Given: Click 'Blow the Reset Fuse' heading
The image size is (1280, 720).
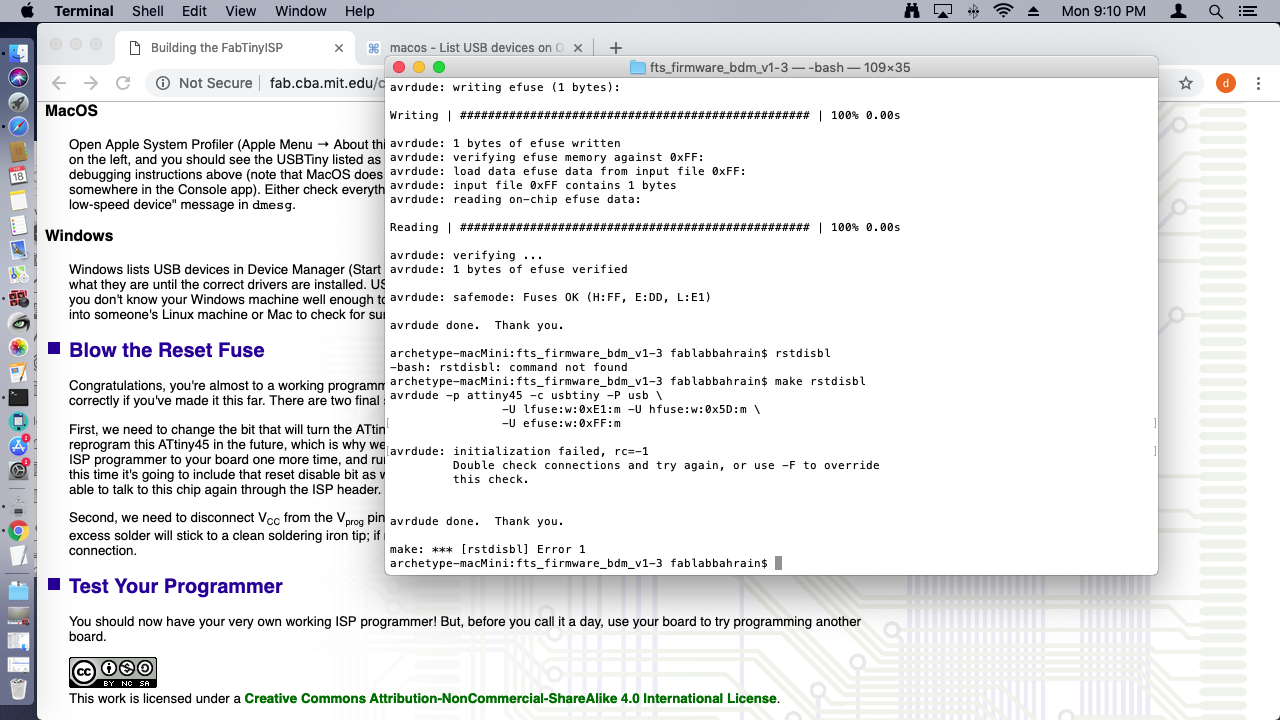Looking at the screenshot, I should pyautogui.click(x=167, y=350).
